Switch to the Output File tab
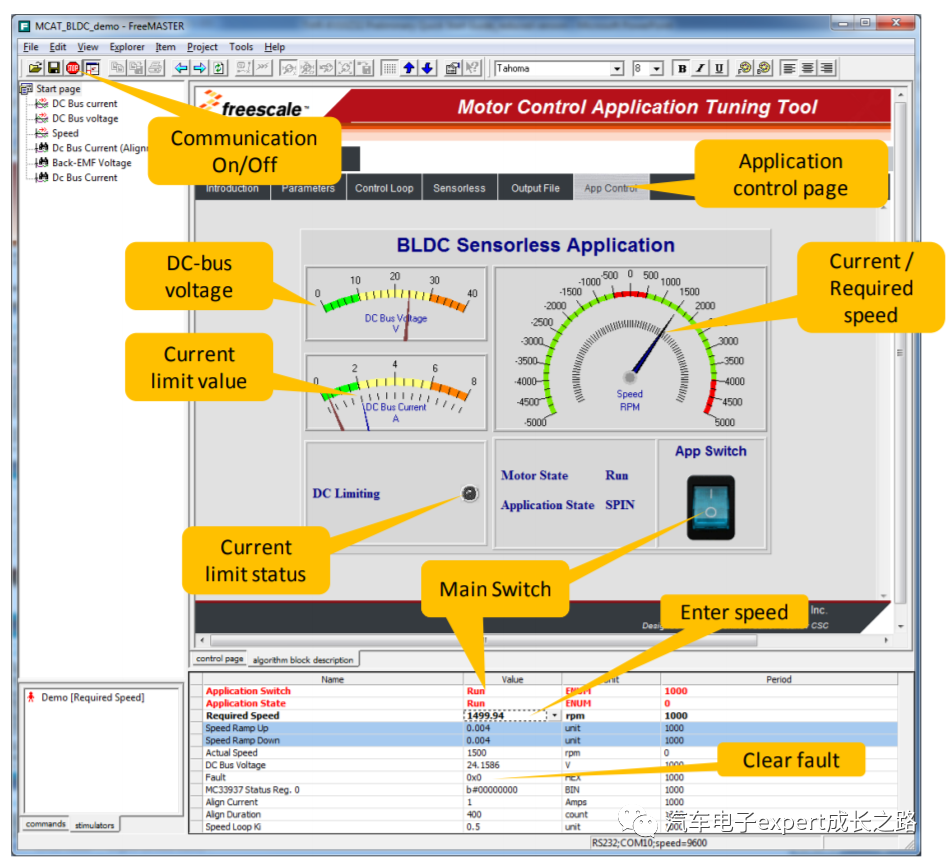The height and width of the screenshot is (865, 948). point(535,188)
